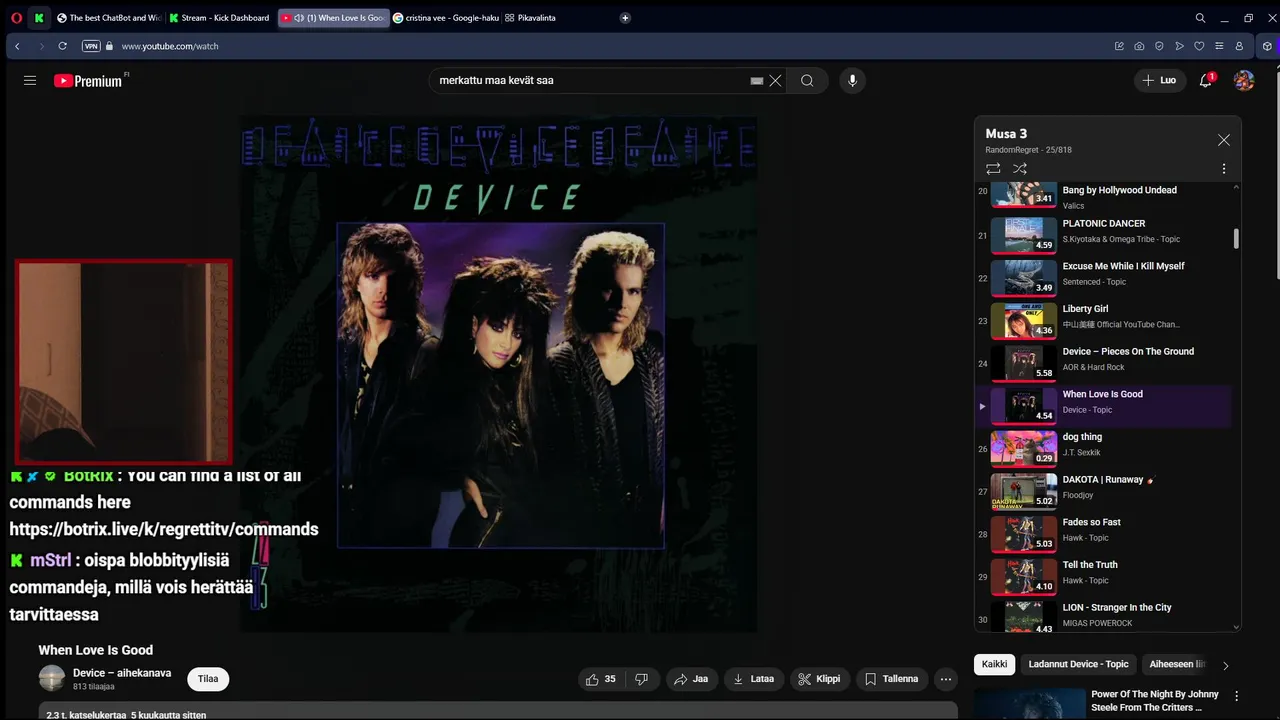The width and height of the screenshot is (1280, 720).
Task: Open the Opera extensions cube icon
Action: click(x=1267, y=46)
